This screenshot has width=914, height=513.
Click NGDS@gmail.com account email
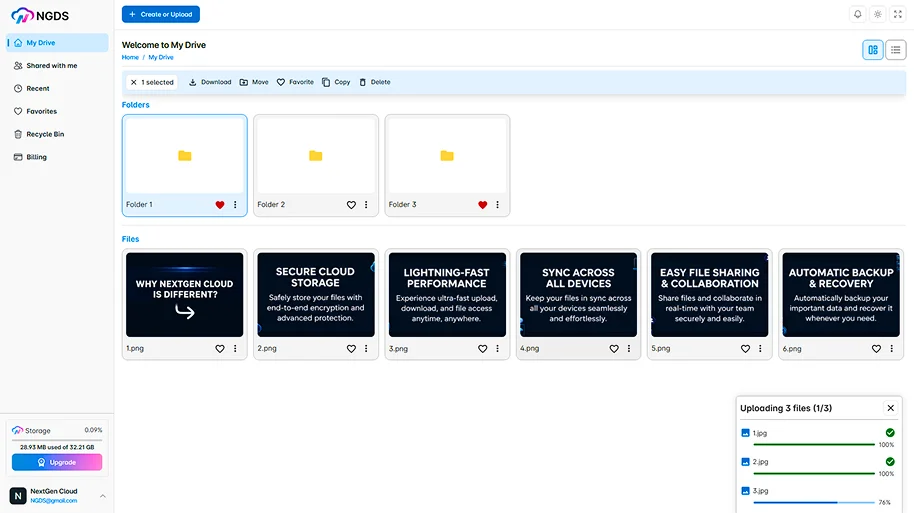click(x=54, y=501)
